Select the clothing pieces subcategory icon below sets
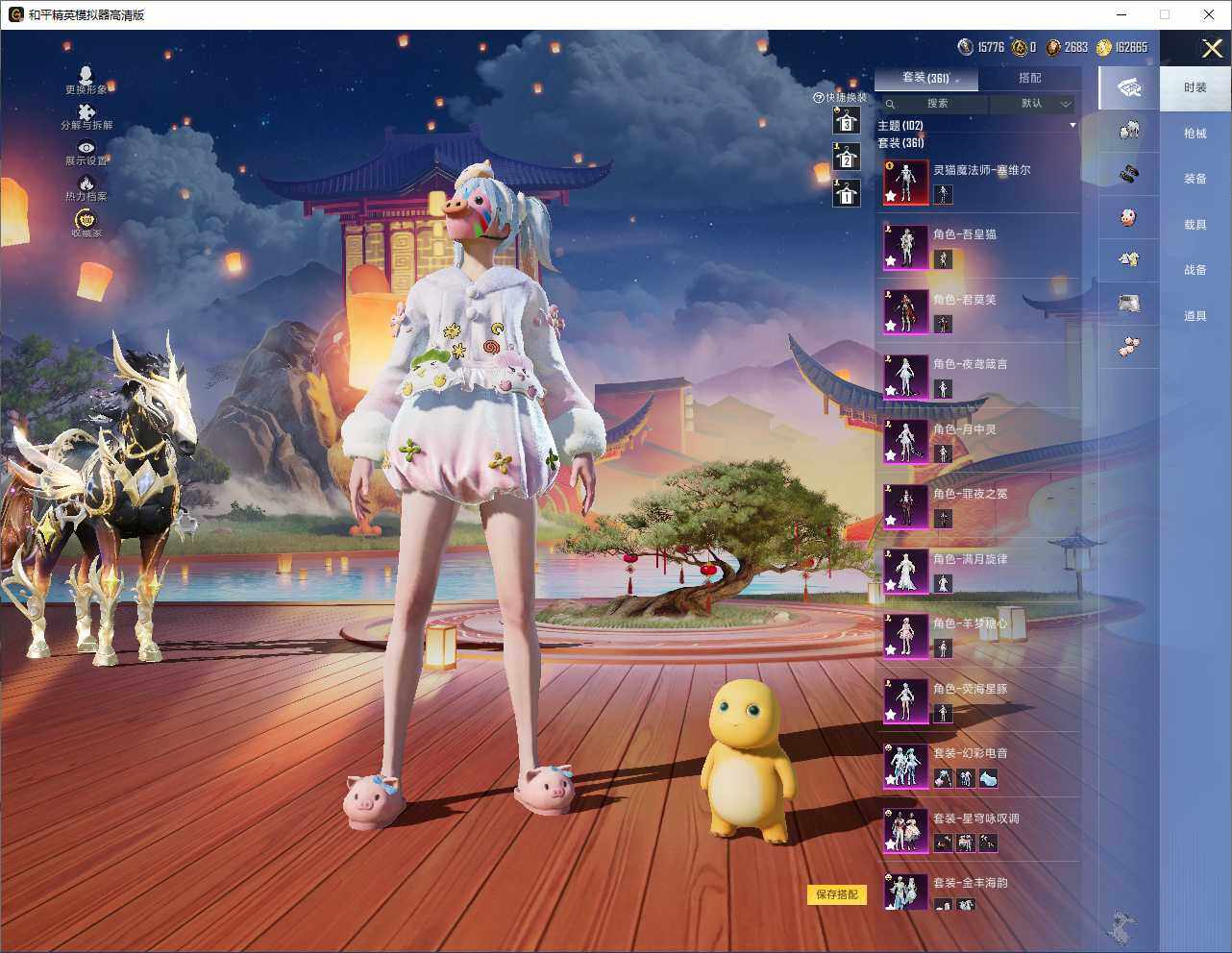Image resolution: width=1232 pixels, height=953 pixels. [1129, 129]
